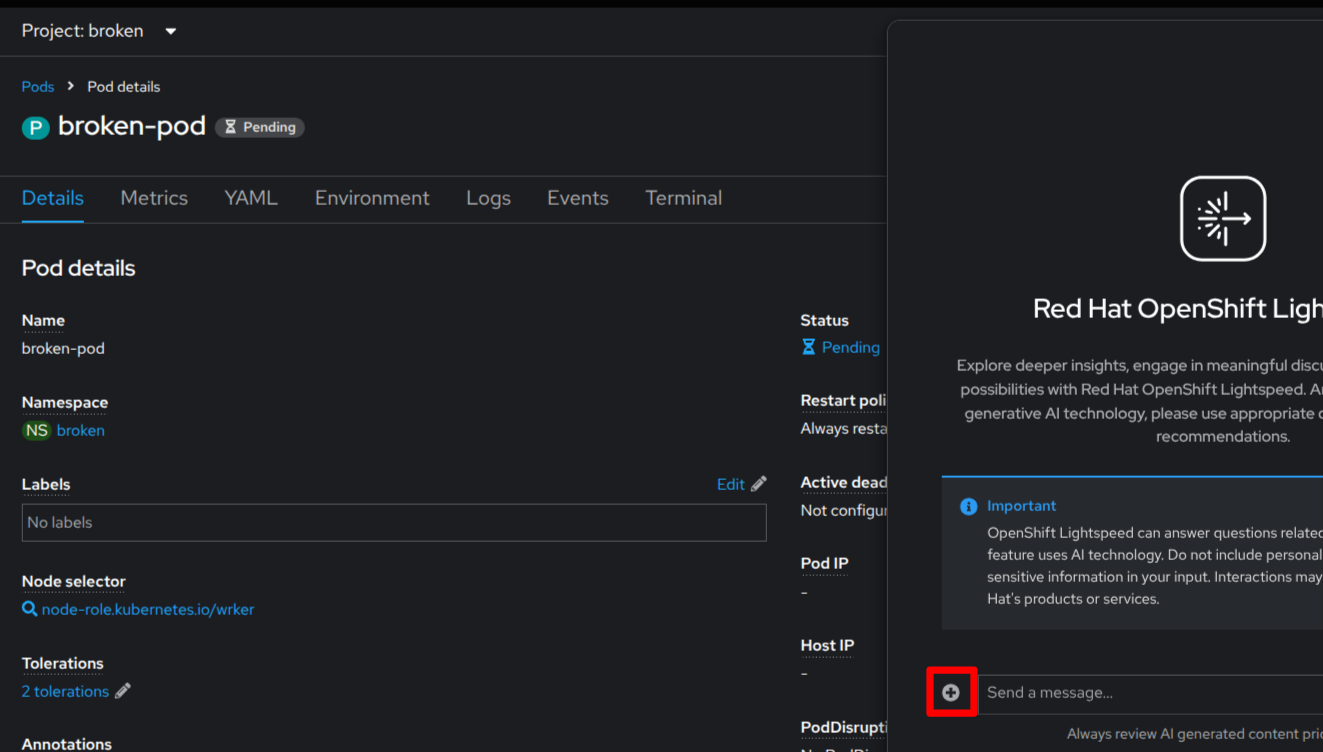Open the Logs tab
The width and height of the screenshot is (1323, 752).
coord(488,198)
